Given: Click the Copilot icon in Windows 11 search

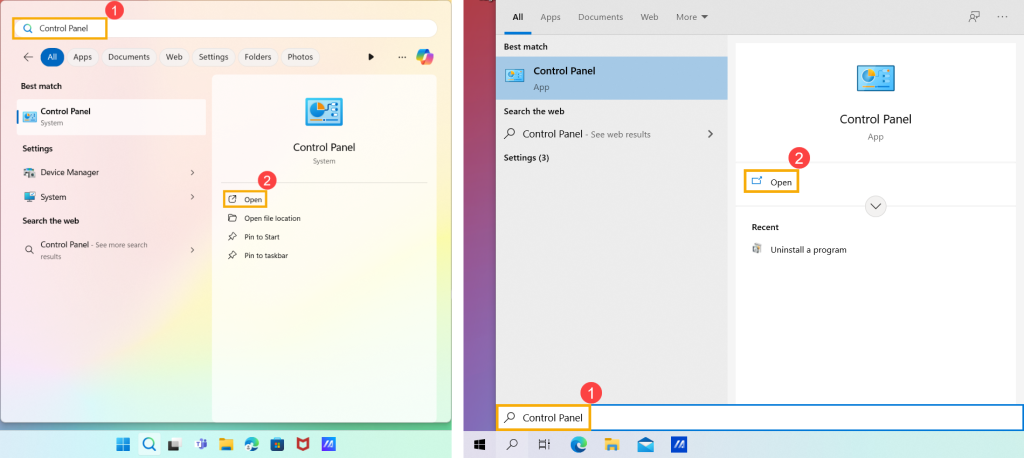Looking at the screenshot, I should (x=424, y=57).
